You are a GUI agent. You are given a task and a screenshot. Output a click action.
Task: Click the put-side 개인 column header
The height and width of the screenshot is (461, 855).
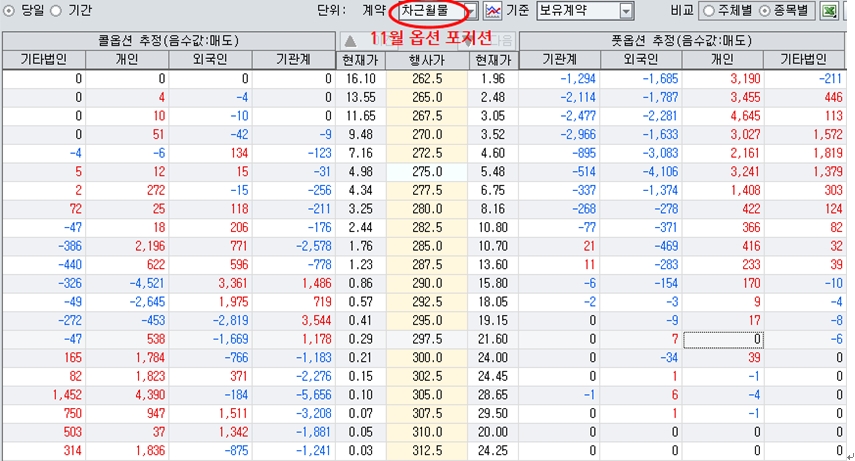(x=723, y=60)
